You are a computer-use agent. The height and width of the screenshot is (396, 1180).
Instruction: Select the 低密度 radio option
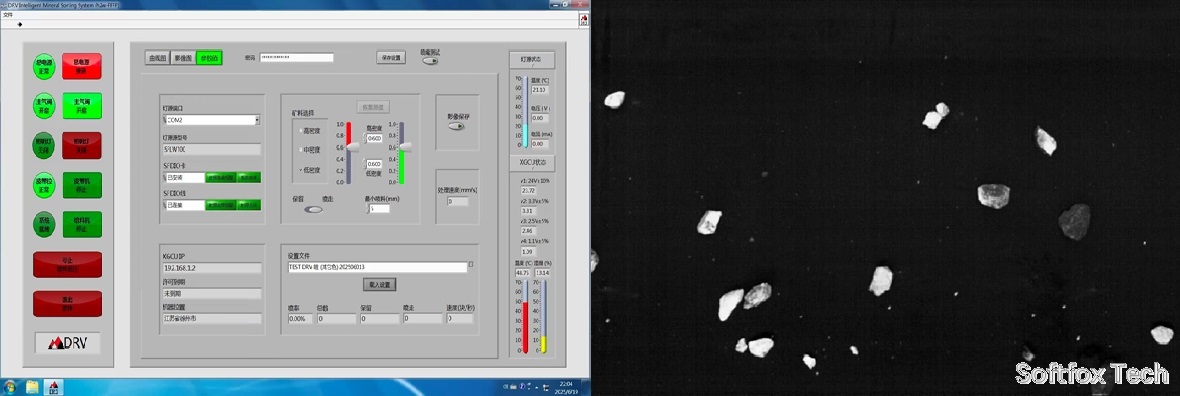click(310, 170)
